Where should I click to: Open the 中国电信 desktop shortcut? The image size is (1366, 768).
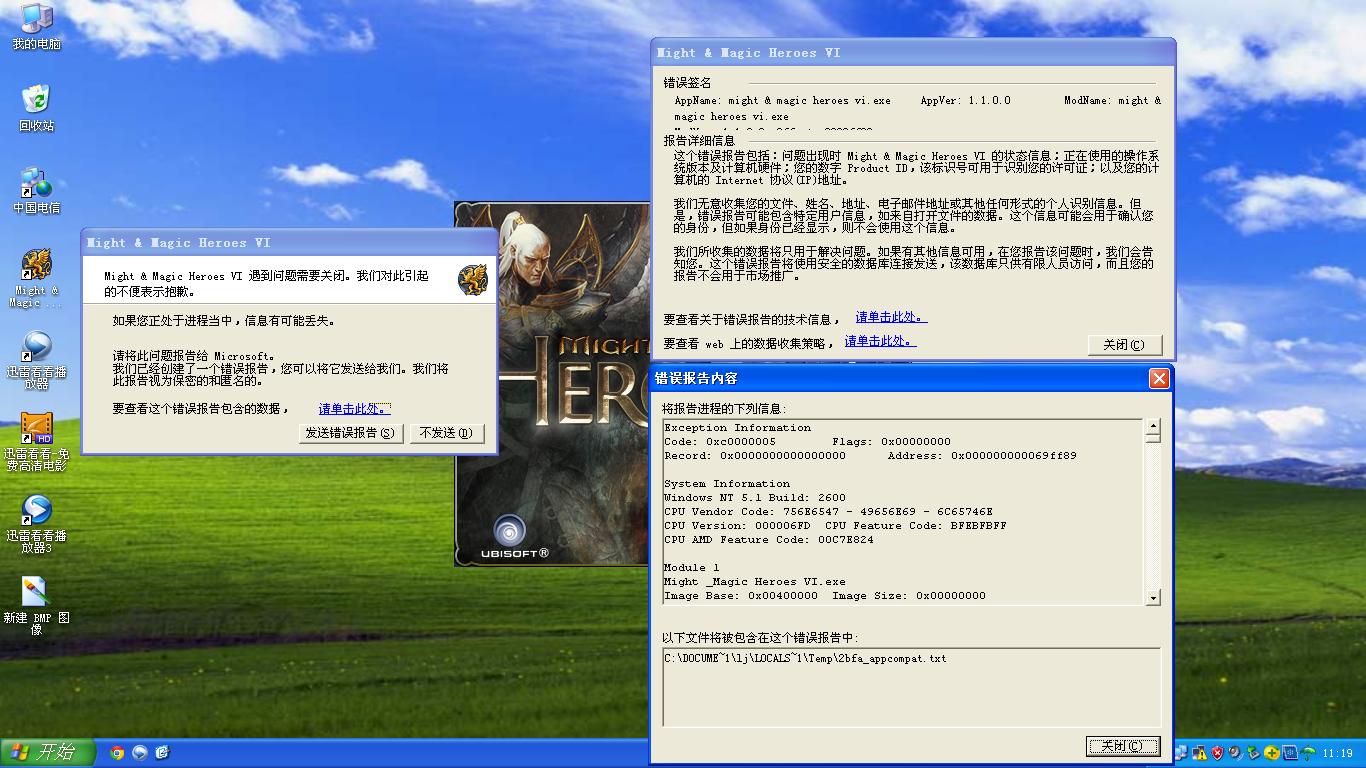(36, 185)
